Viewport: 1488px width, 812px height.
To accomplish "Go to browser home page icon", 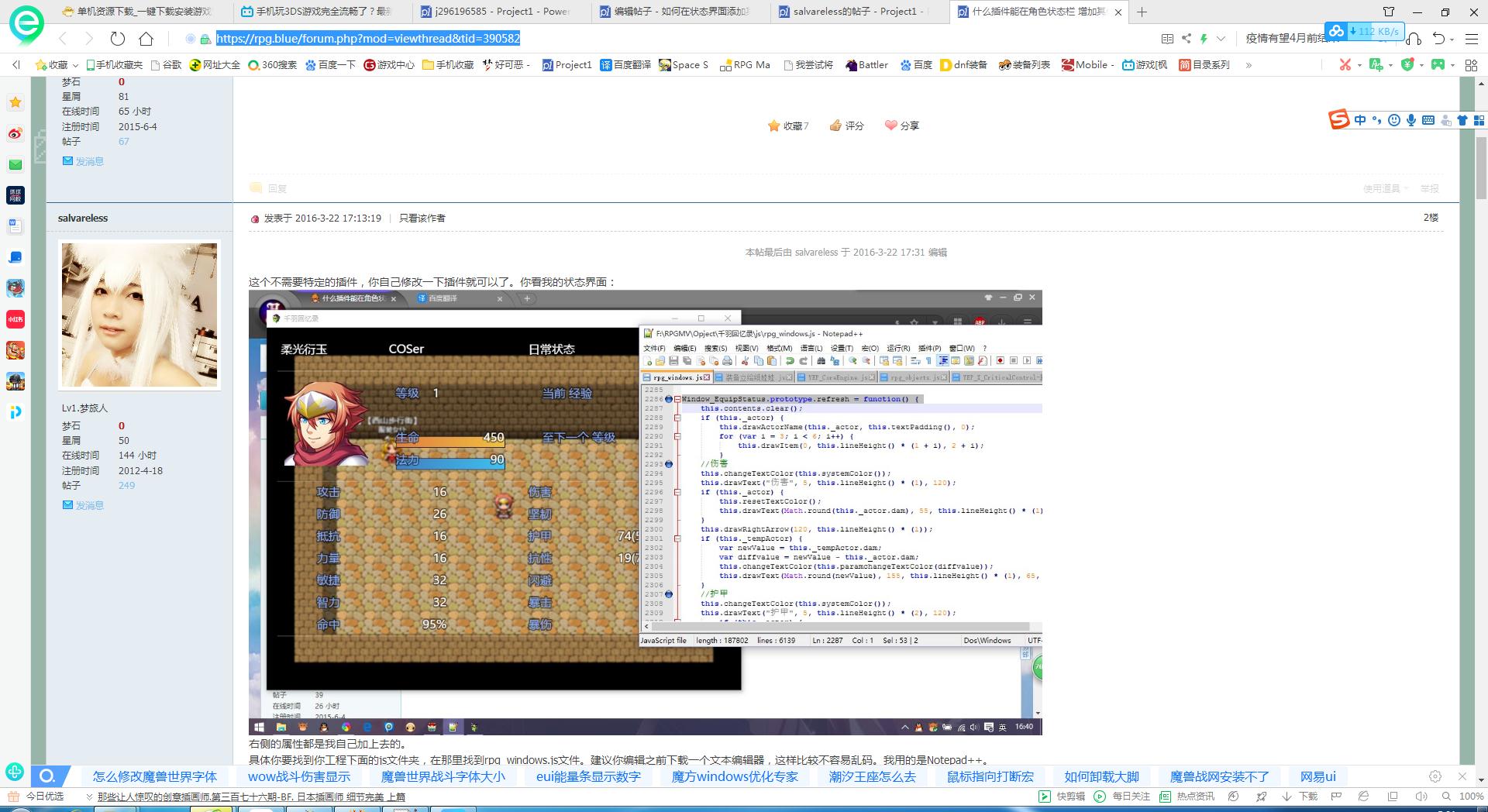I will click(146, 39).
